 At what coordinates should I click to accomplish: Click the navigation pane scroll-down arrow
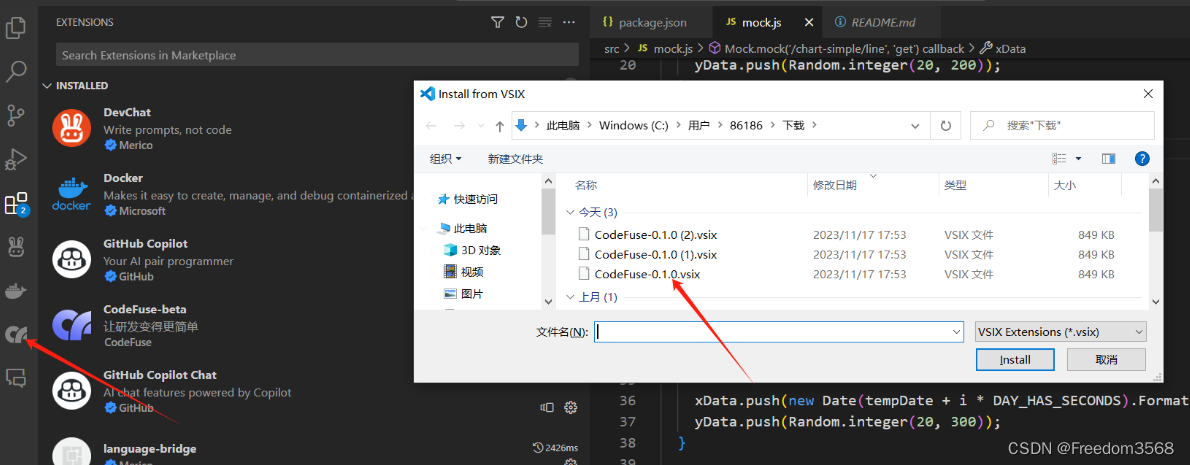(548, 301)
